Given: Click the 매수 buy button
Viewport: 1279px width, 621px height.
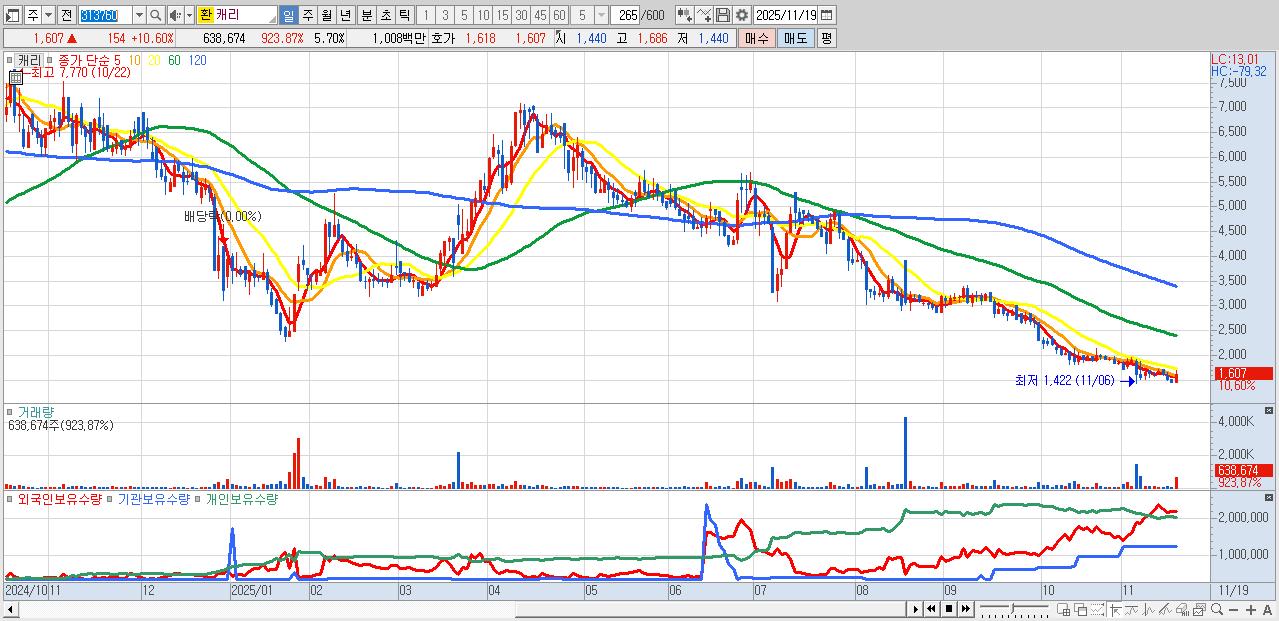Looking at the screenshot, I should 755,38.
